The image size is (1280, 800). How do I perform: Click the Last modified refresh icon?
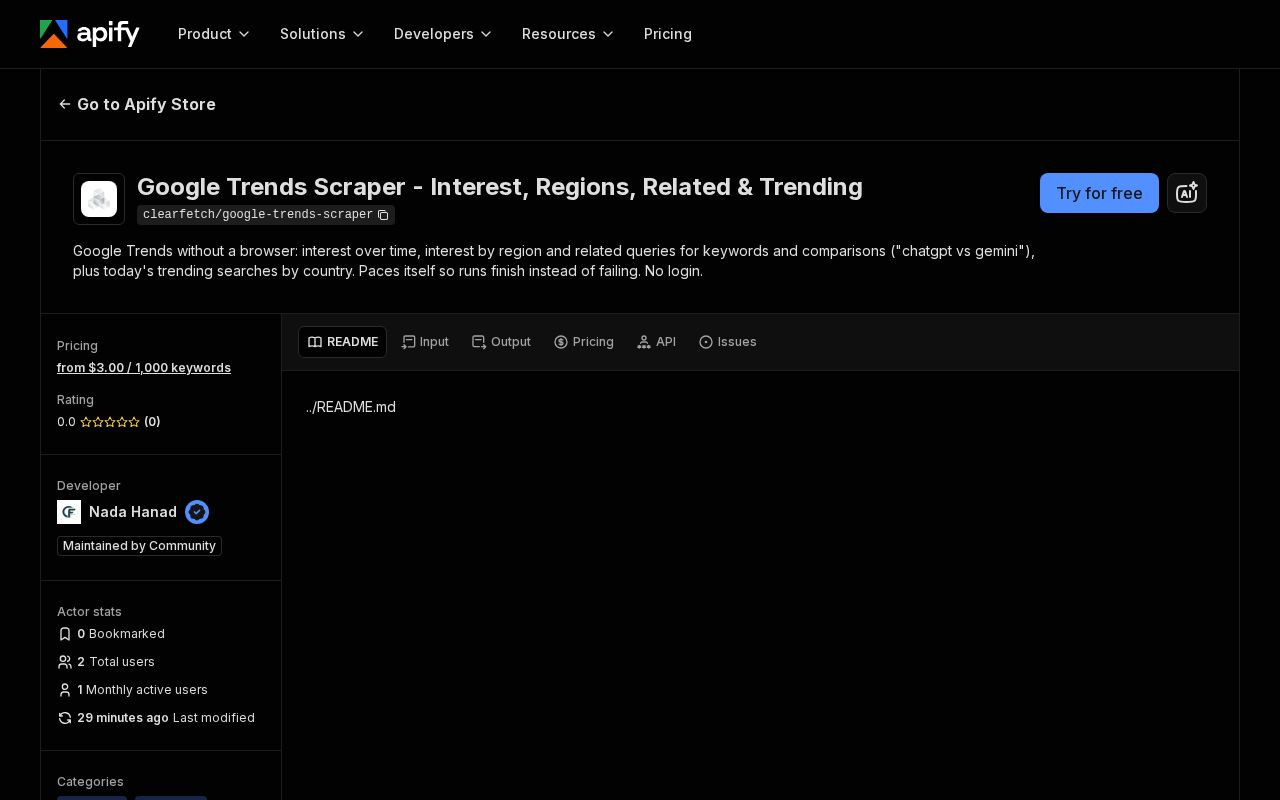pos(65,718)
